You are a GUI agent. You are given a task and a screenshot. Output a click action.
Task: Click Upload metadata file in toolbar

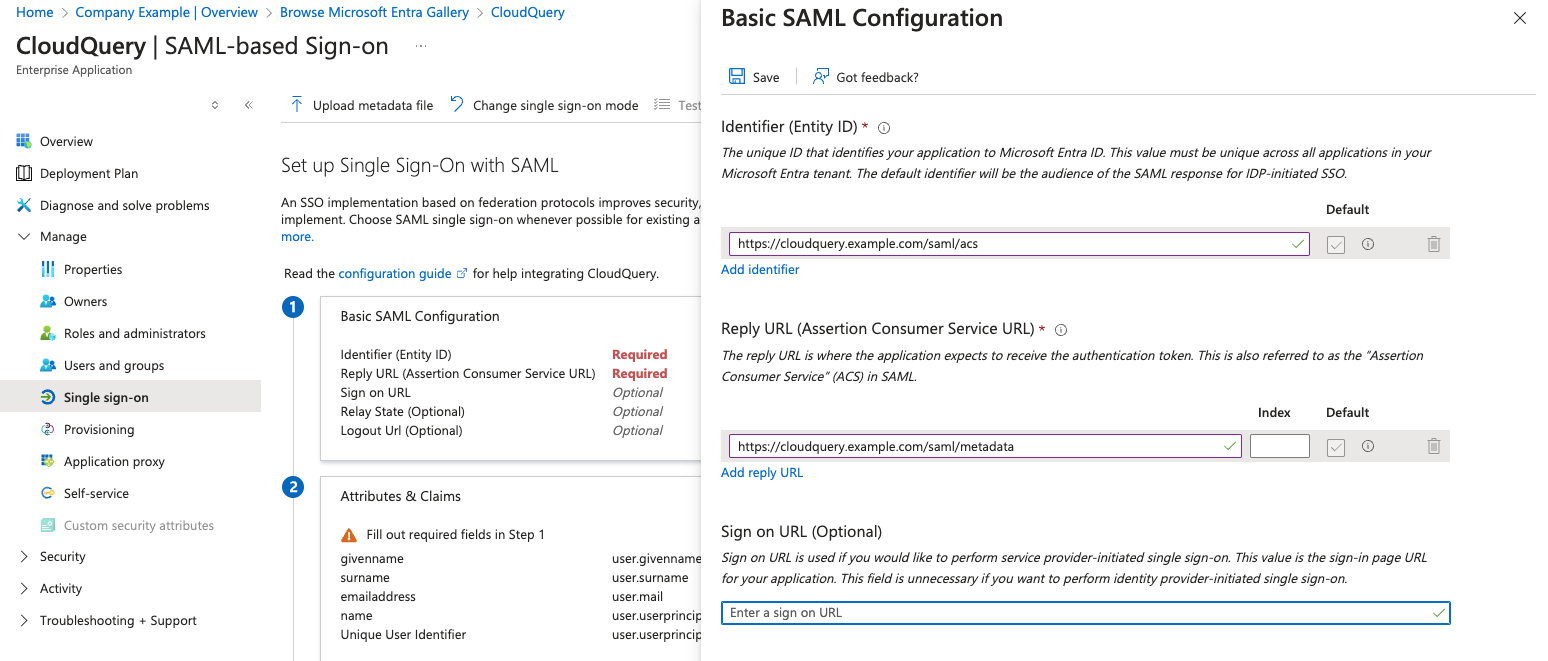click(362, 105)
